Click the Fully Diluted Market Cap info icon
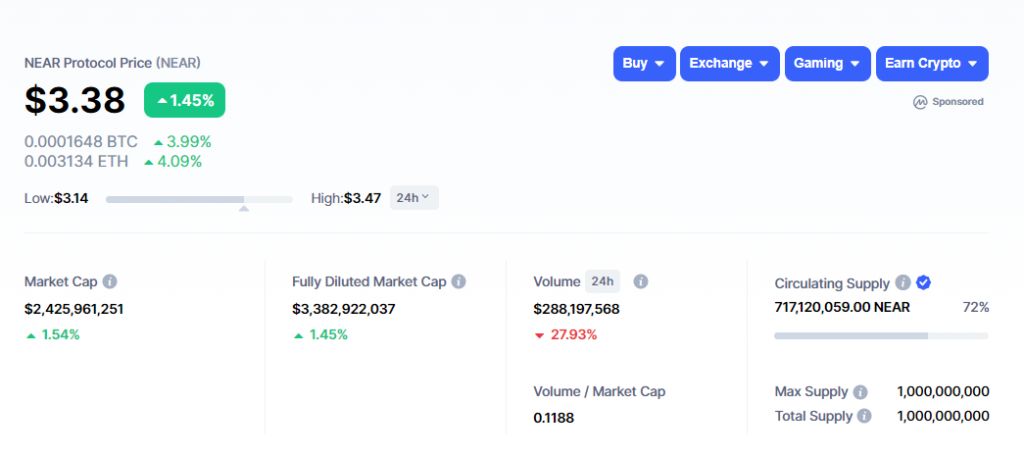The height and width of the screenshot is (456, 1024). [459, 282]
